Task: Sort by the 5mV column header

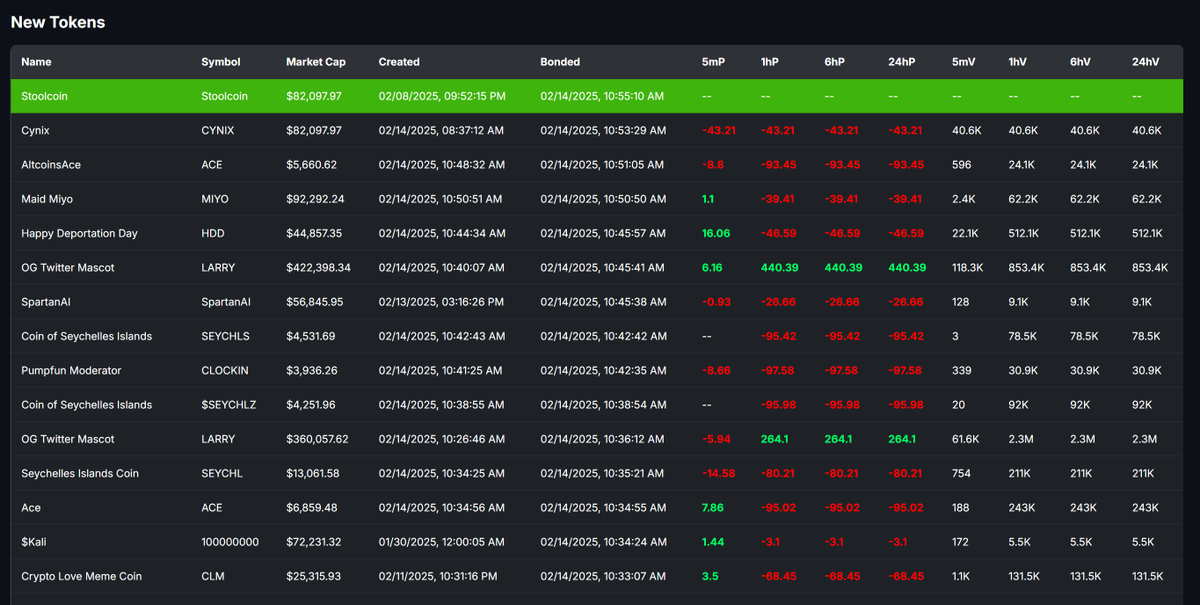Action: pos(964,62)
